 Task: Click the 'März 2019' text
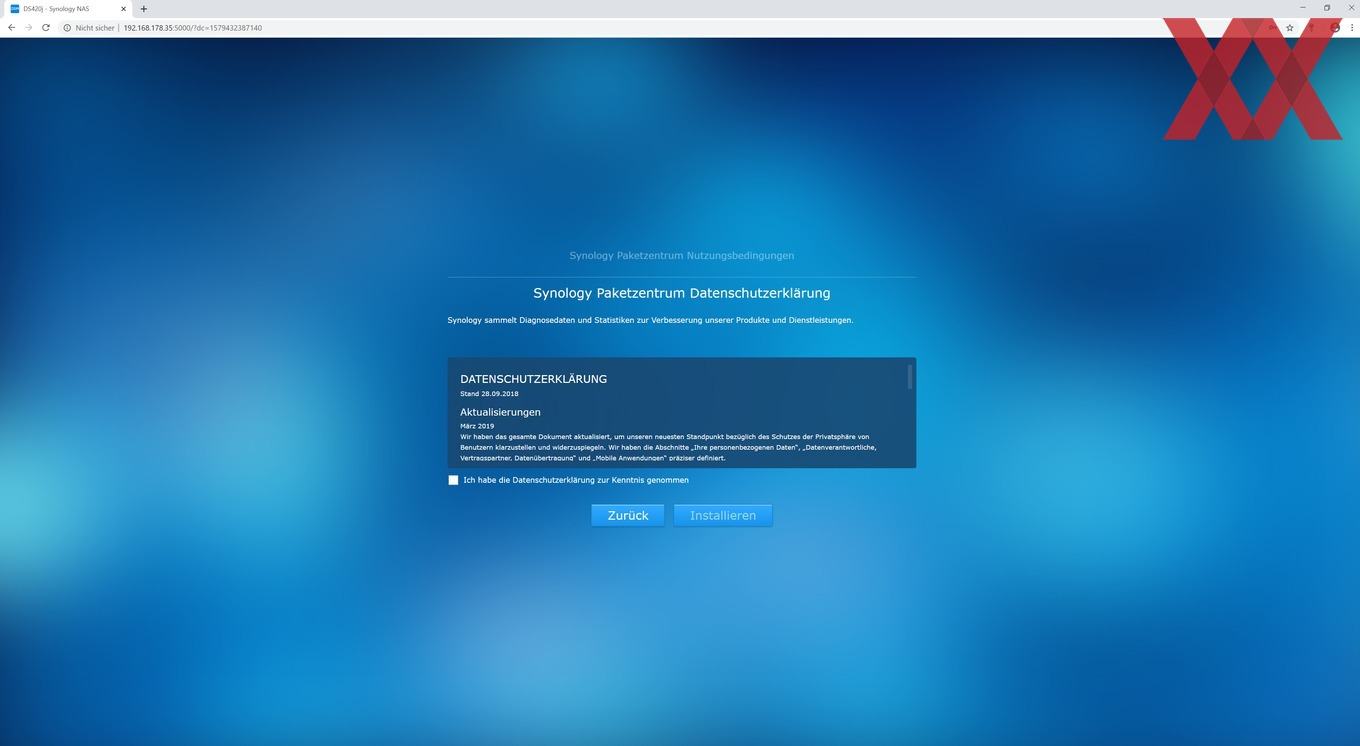(477, 426)
